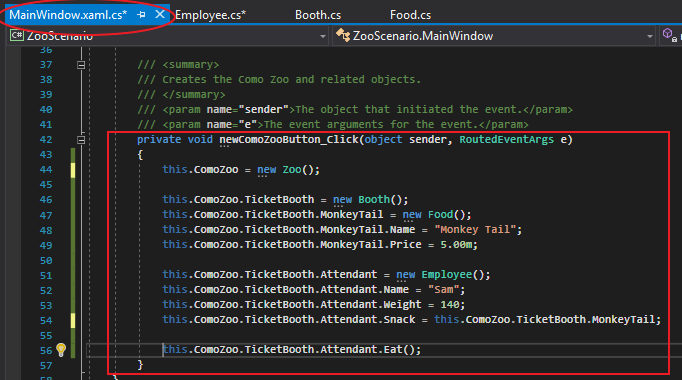Click the ZooScenario.MainWindow class icon

[343, 36]
